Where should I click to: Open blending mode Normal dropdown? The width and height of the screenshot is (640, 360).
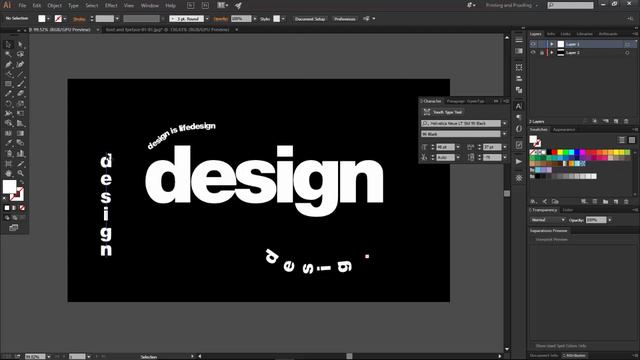547,220
